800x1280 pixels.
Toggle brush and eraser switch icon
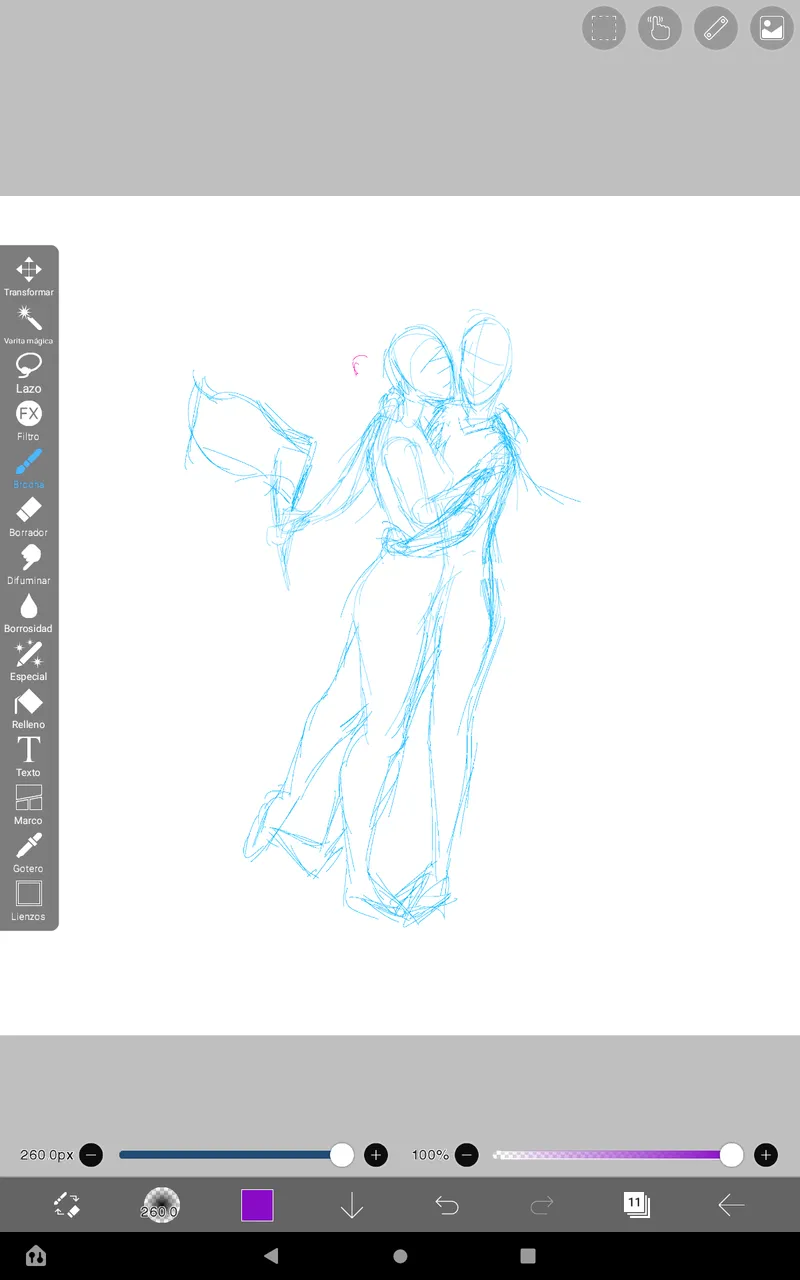[x=66, y=1205]
